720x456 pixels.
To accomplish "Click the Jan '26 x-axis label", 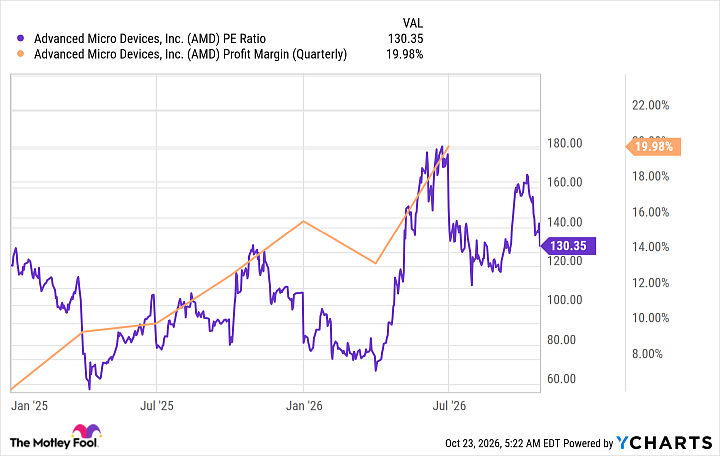I will tap(304, 406).
